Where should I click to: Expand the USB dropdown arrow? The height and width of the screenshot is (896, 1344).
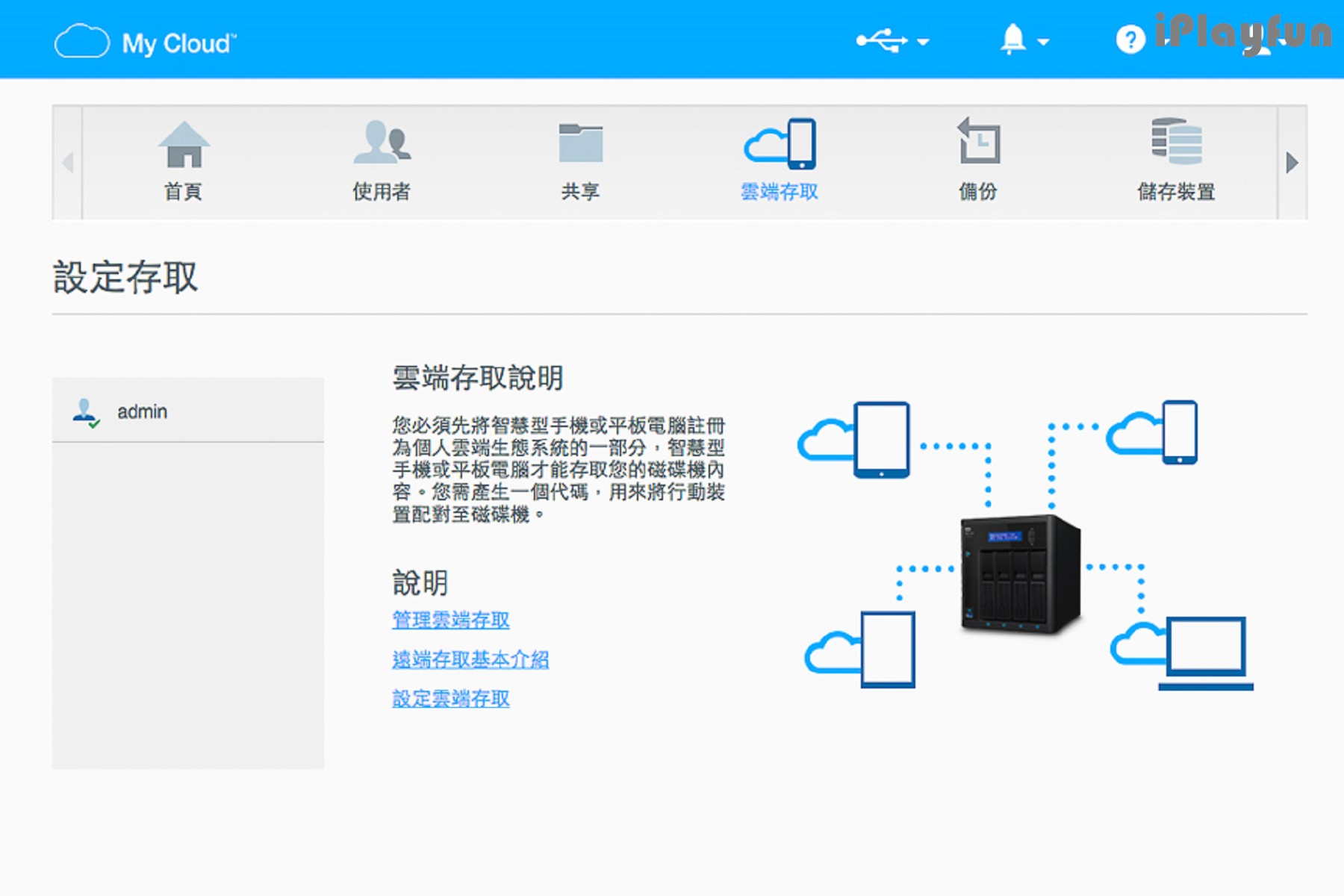924,43
